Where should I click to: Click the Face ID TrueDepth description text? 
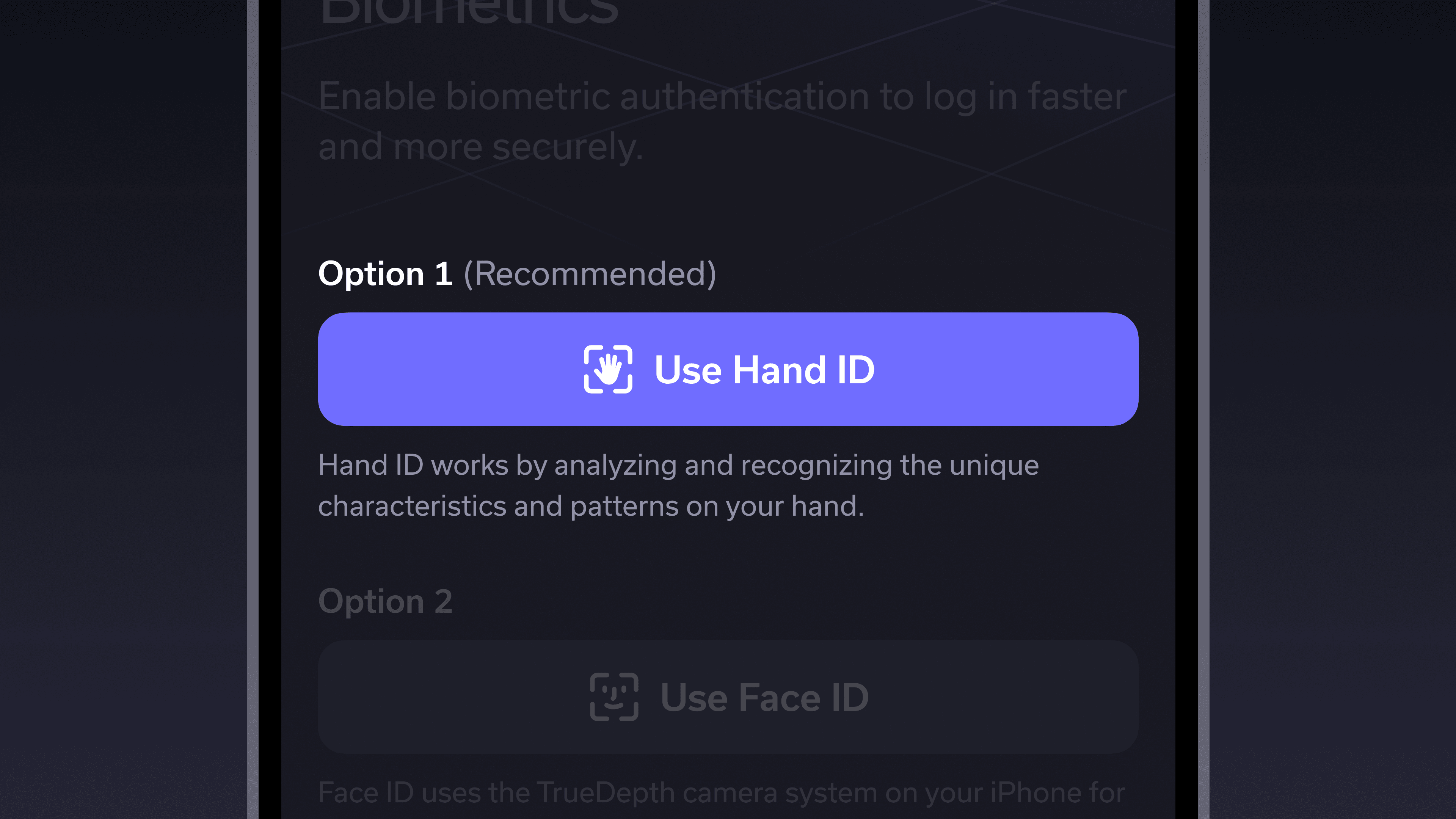point(722,793)
